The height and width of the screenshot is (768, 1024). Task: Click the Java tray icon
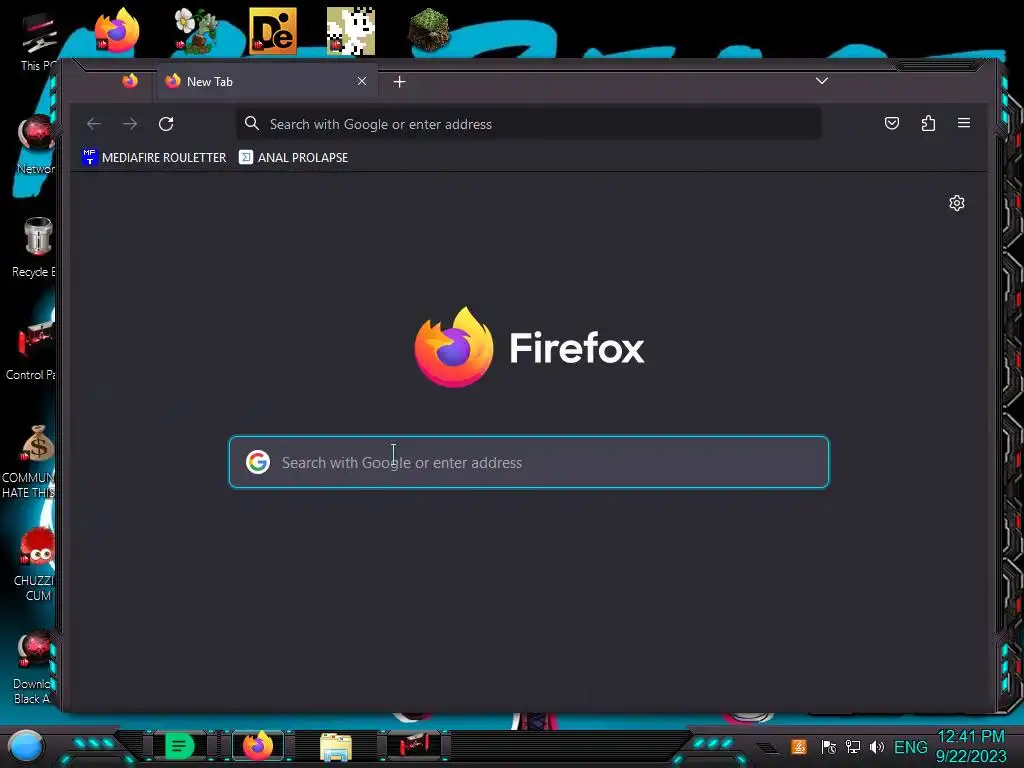coord(799,746)
